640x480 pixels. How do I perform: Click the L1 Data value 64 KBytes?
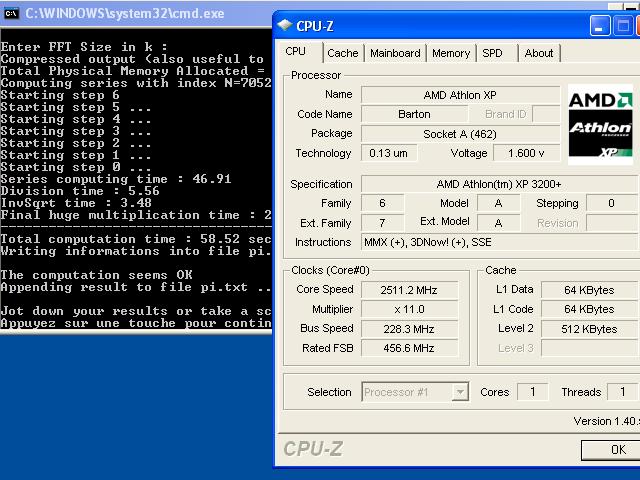tap(589, 290)
